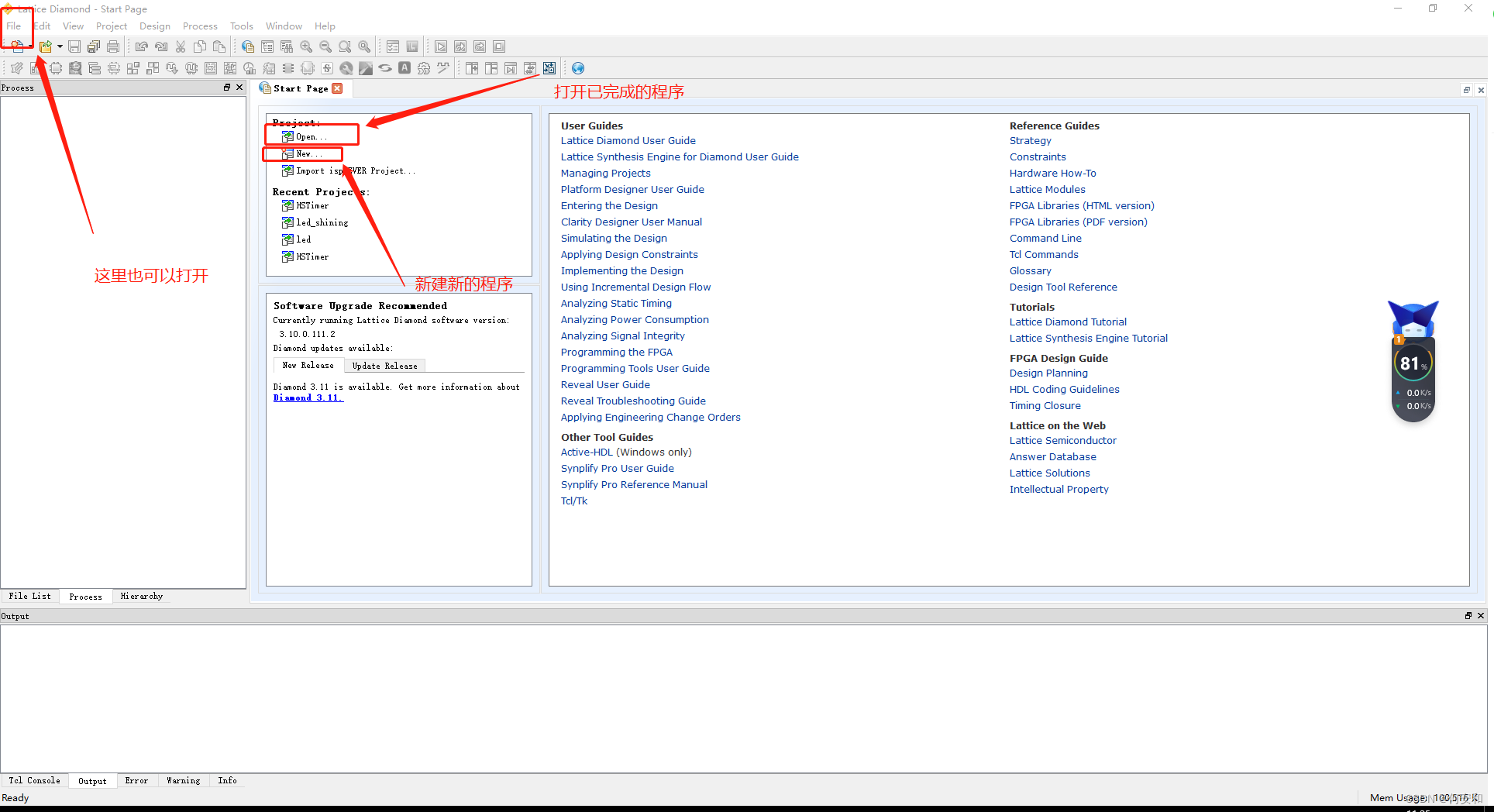Image resolution: width=1494 pixels, height=812 pixels.
Task: Open FPGA Libraries (PDF version) link
Action: tap(1079, 222)
